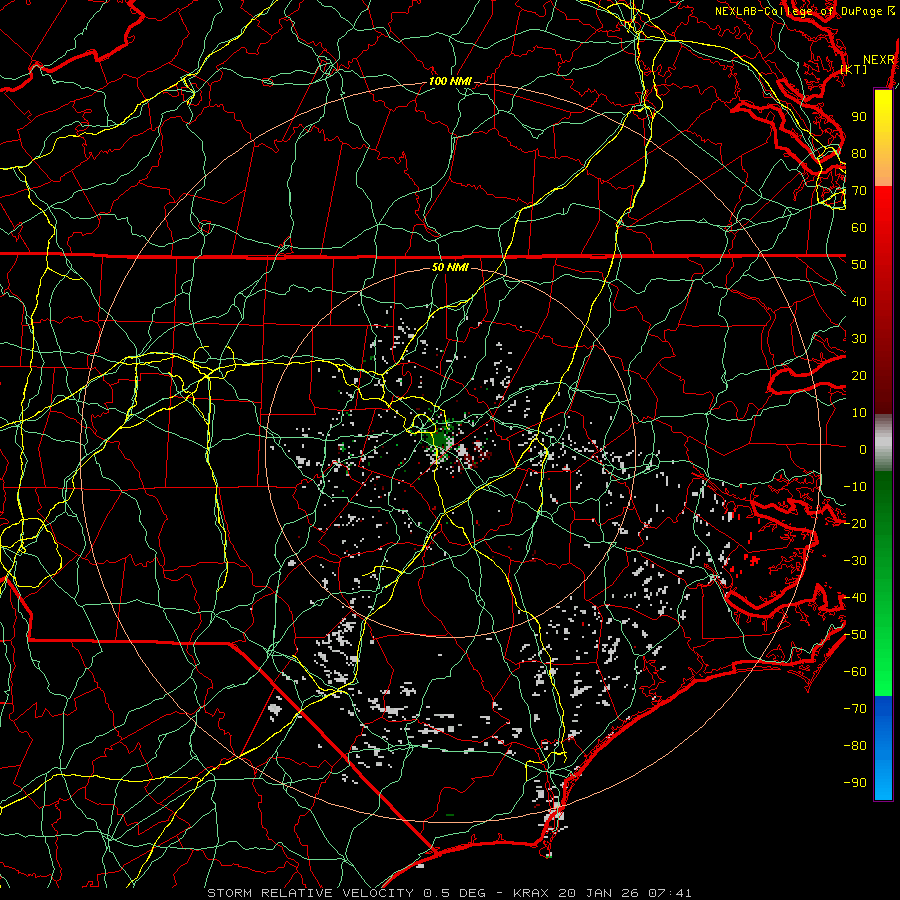Click the green radar echo cluster at radar center
This screenshot has height=900, width=900.
point(440,439)
